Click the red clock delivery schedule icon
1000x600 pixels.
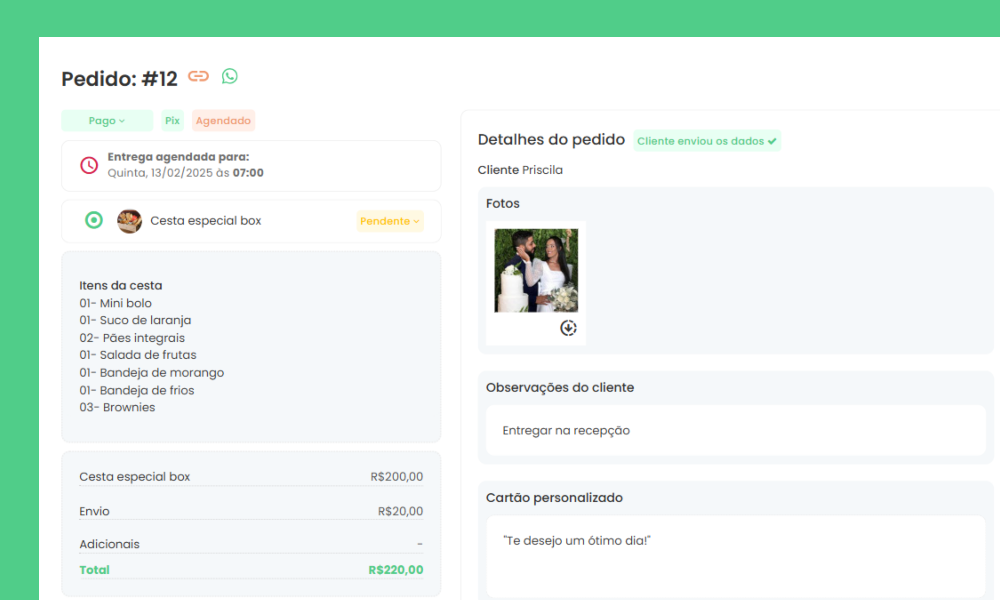coord(89,165)
